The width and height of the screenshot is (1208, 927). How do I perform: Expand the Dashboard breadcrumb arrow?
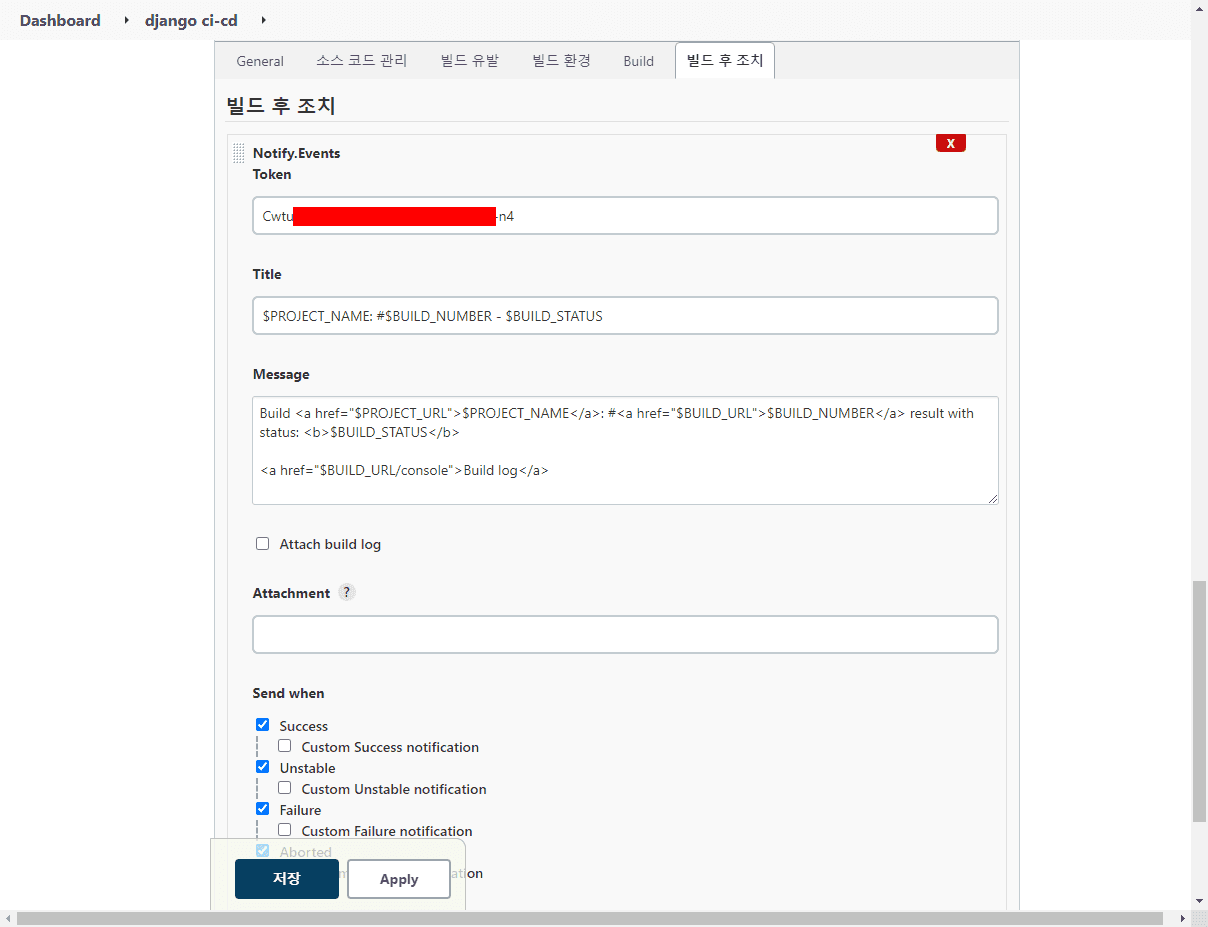click(126, 20)
